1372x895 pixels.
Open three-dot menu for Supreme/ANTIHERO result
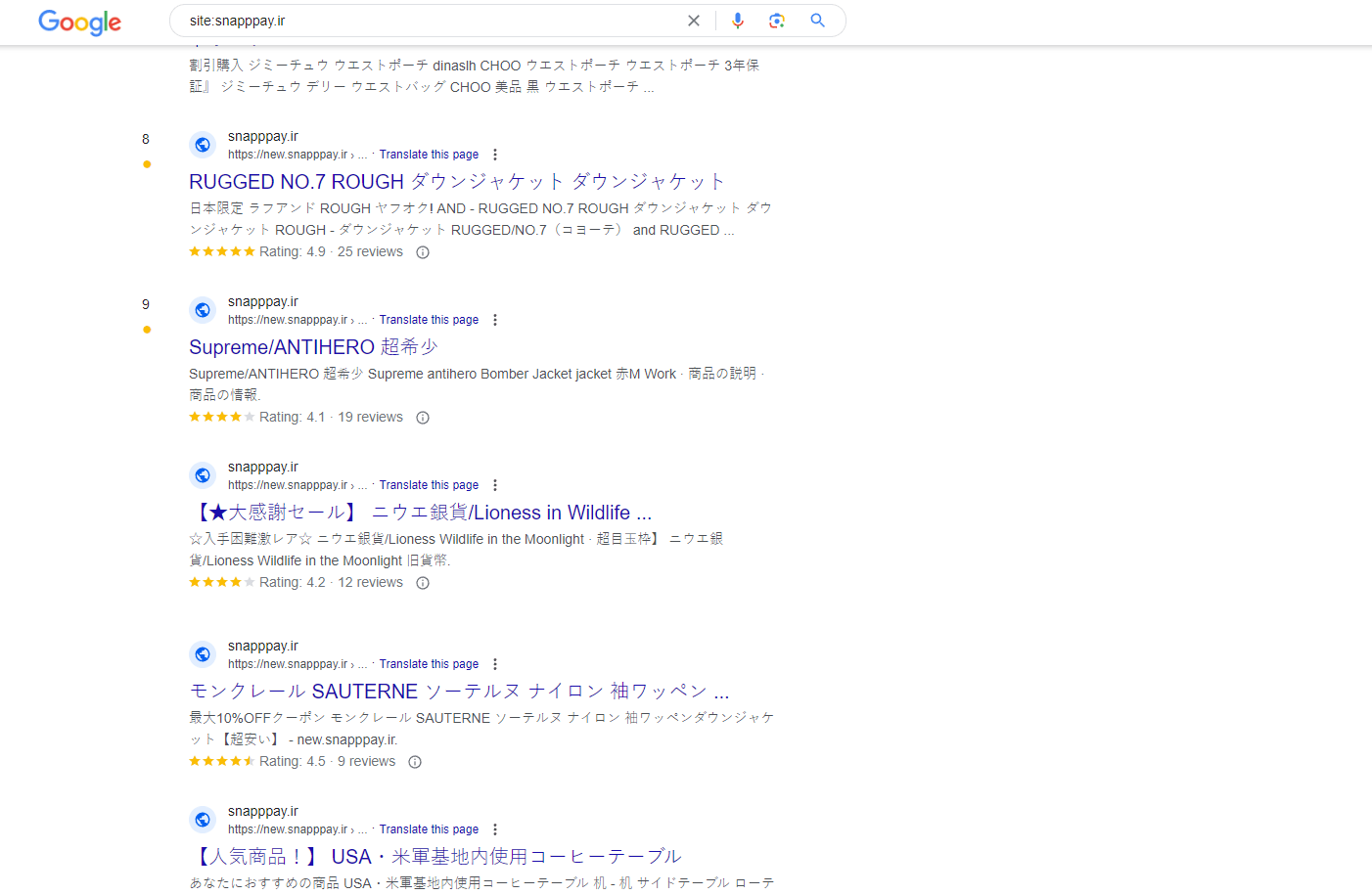click(495, 320)
